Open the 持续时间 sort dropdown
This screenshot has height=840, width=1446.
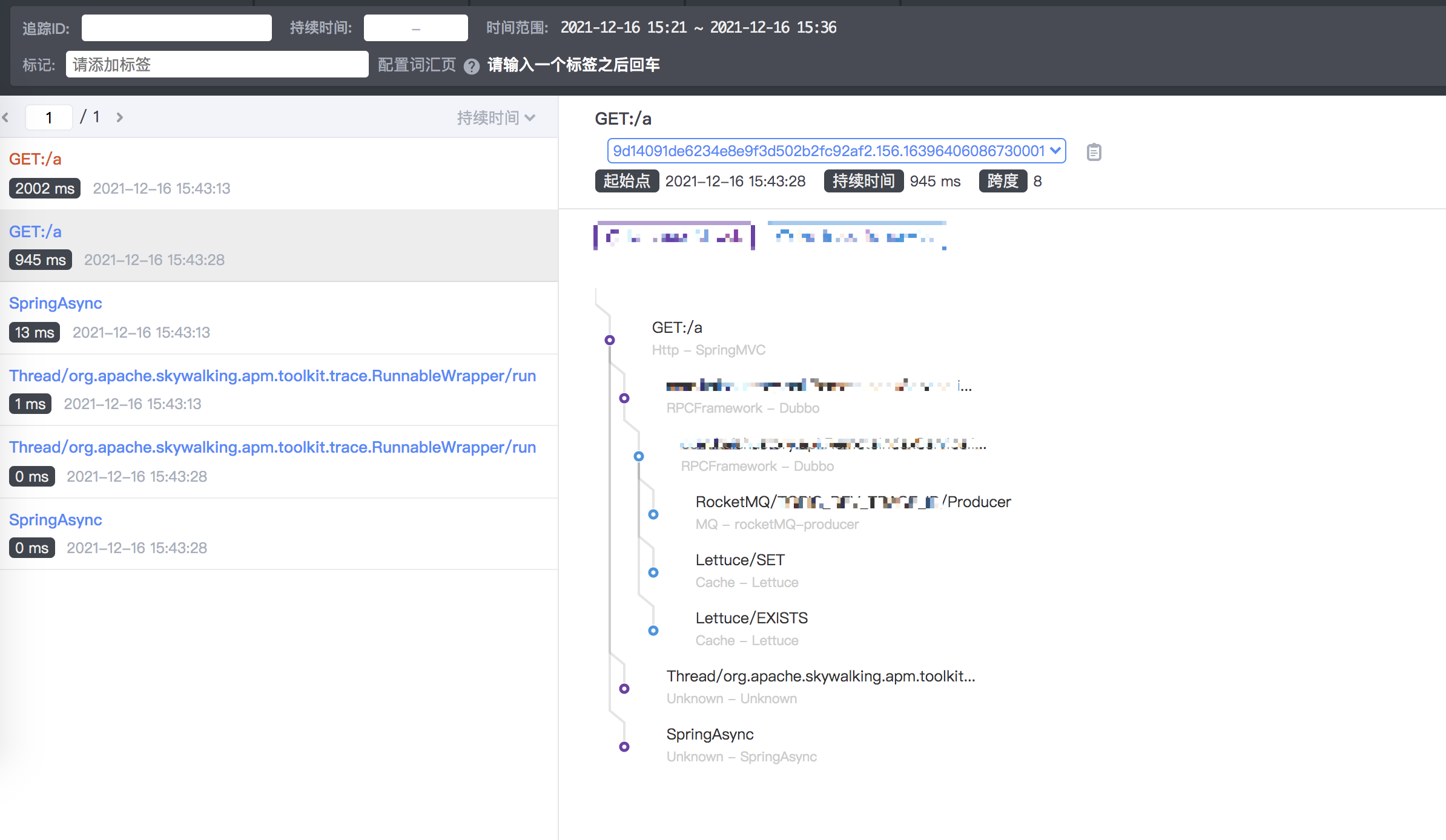[x=496, y=117]
